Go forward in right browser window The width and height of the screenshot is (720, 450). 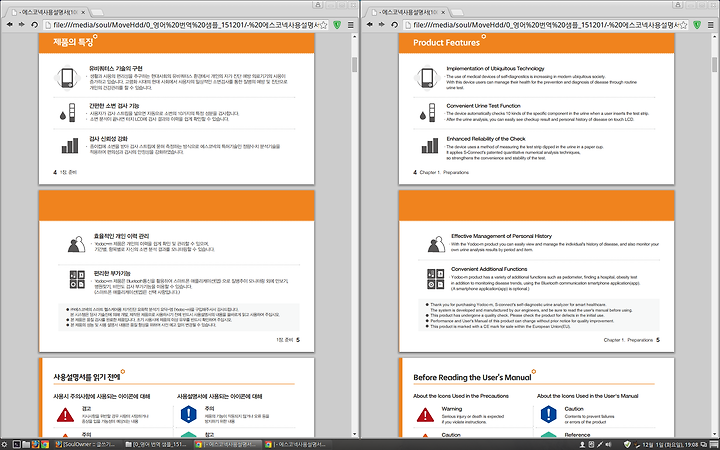tap(382, 25)
